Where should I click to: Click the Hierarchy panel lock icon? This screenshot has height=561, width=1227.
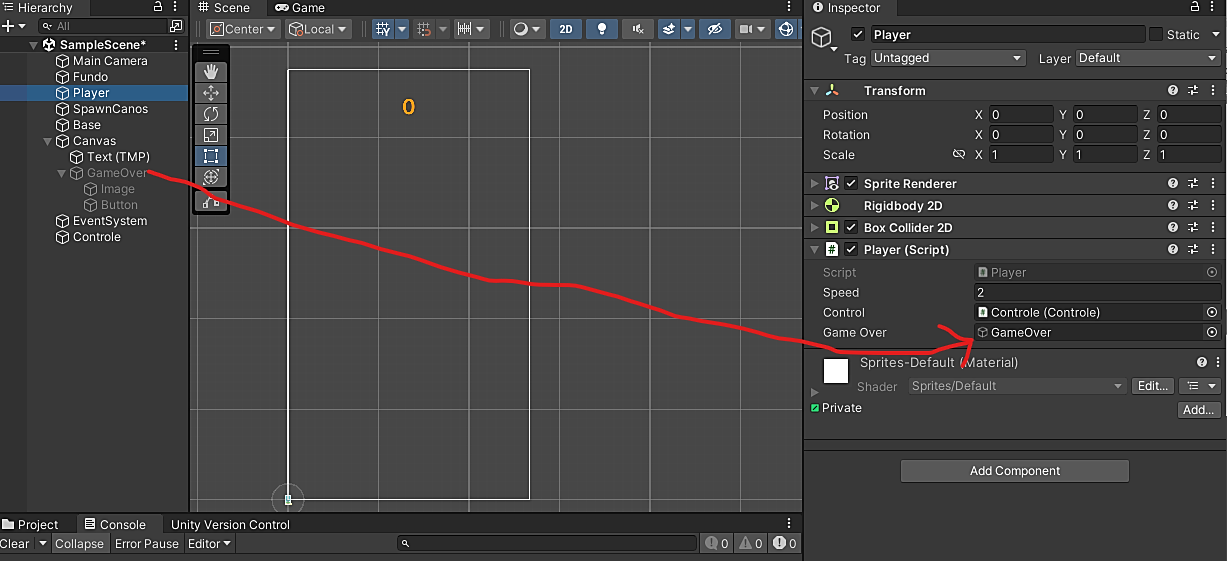click(x=158, y=7)
